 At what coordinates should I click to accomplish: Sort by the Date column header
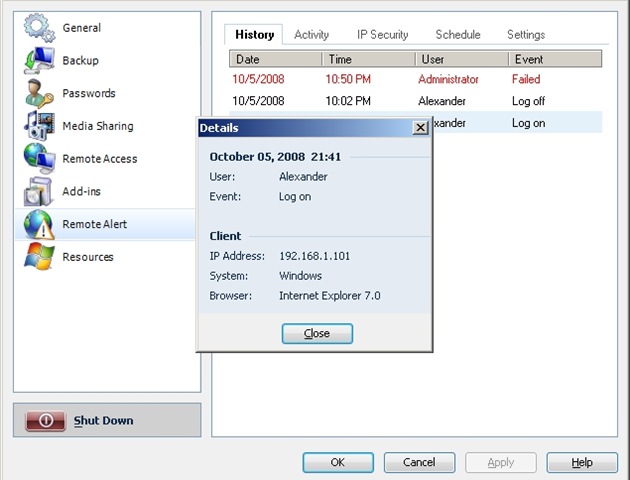[276, 59]
